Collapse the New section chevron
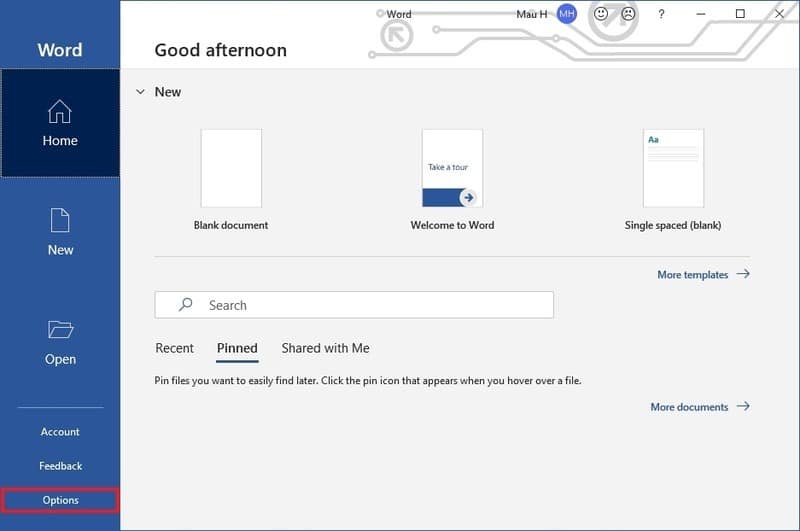 (x=140, y=92)
